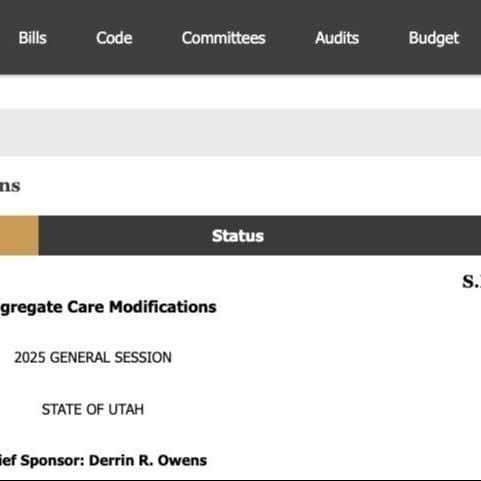The height and width of the screenshot is (481, 481).
Task: Click dark nav bar space between Committees and Audits
Action: 290,38
